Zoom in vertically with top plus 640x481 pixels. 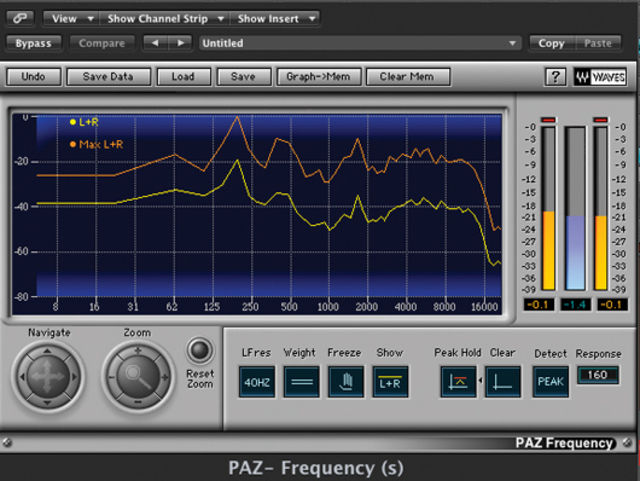(x=138, y=351)
